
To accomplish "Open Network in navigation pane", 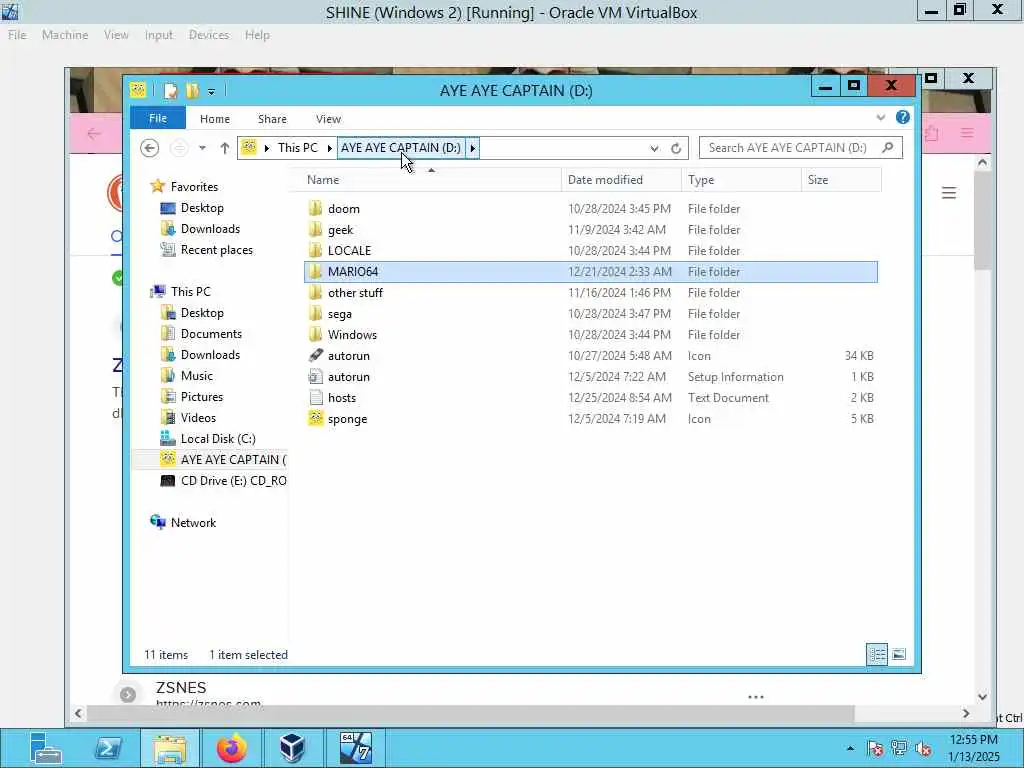I will tap(193, 522).
